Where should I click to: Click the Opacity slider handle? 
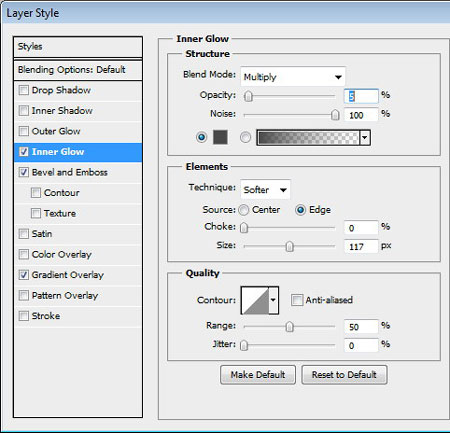coord(248,96)
